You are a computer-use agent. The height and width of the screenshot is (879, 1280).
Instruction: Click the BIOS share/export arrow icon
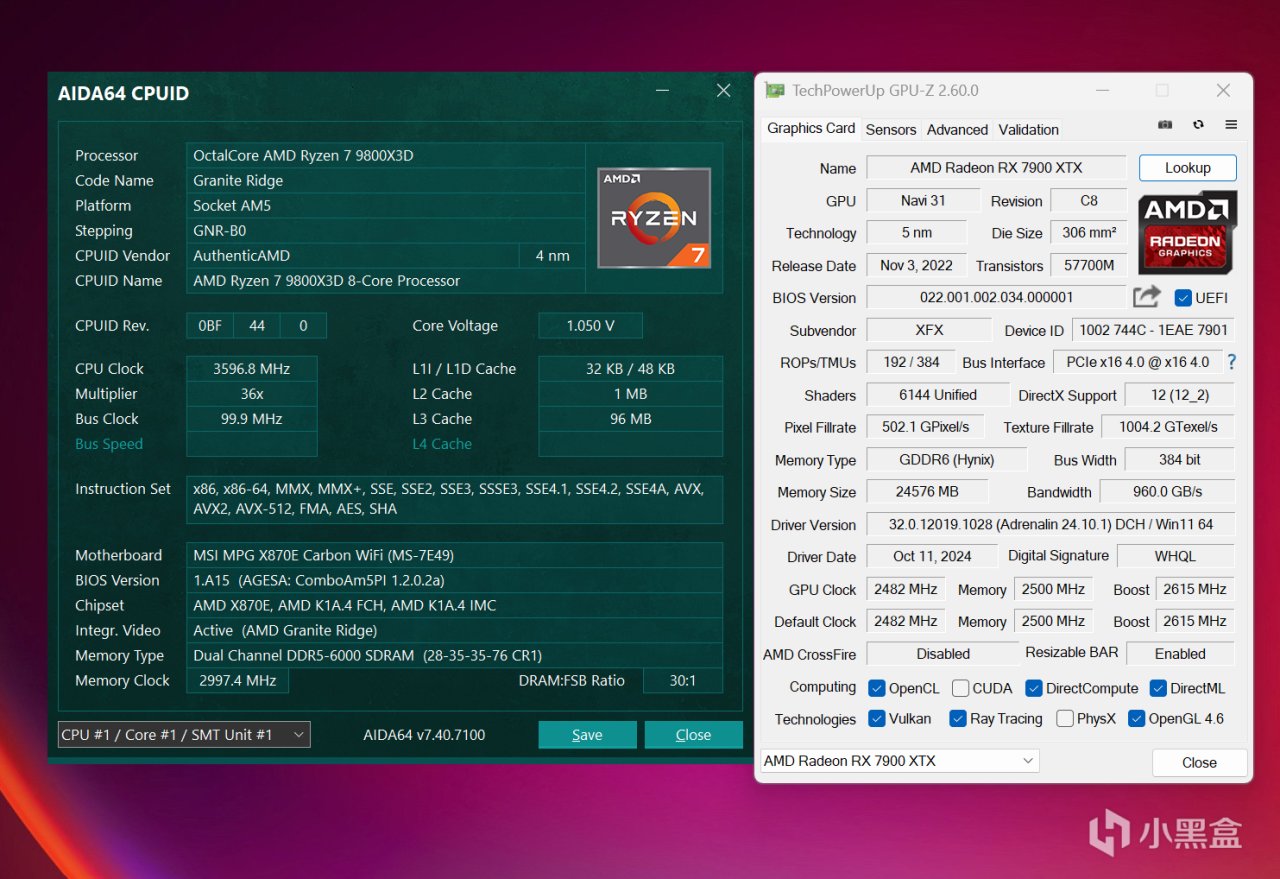pyautogui.click(x=1147, y=297)
